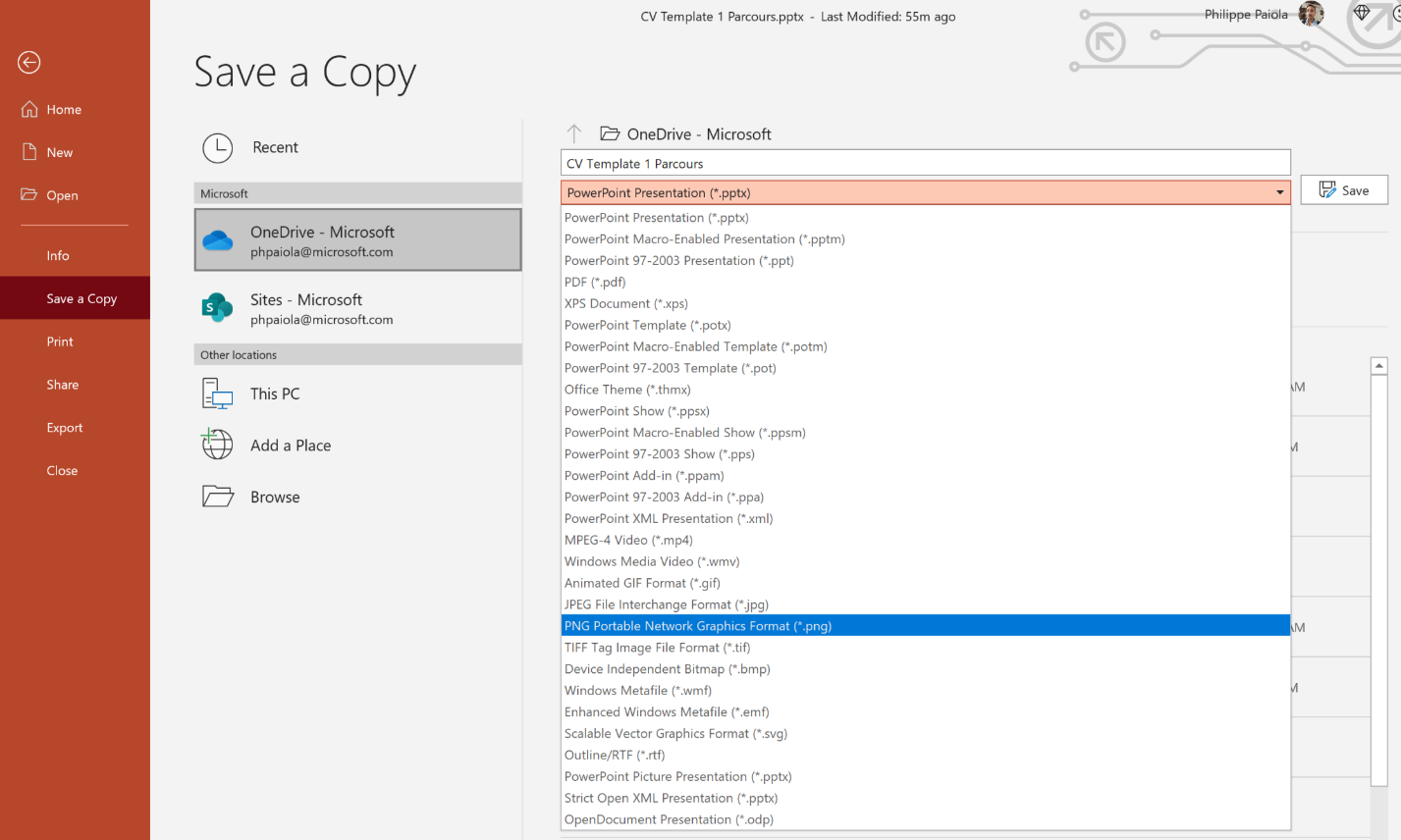Choose PDF (*.pdf) file type

925,283
